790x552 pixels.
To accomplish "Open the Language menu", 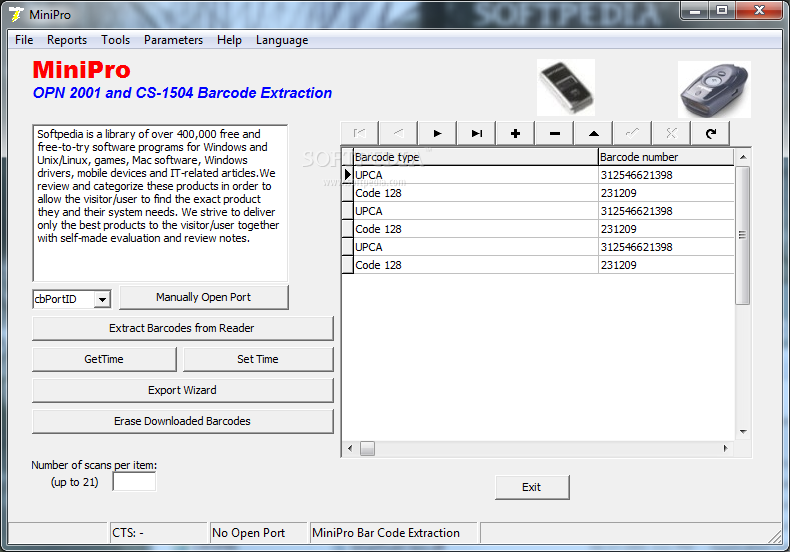I will tap(282, 40).
